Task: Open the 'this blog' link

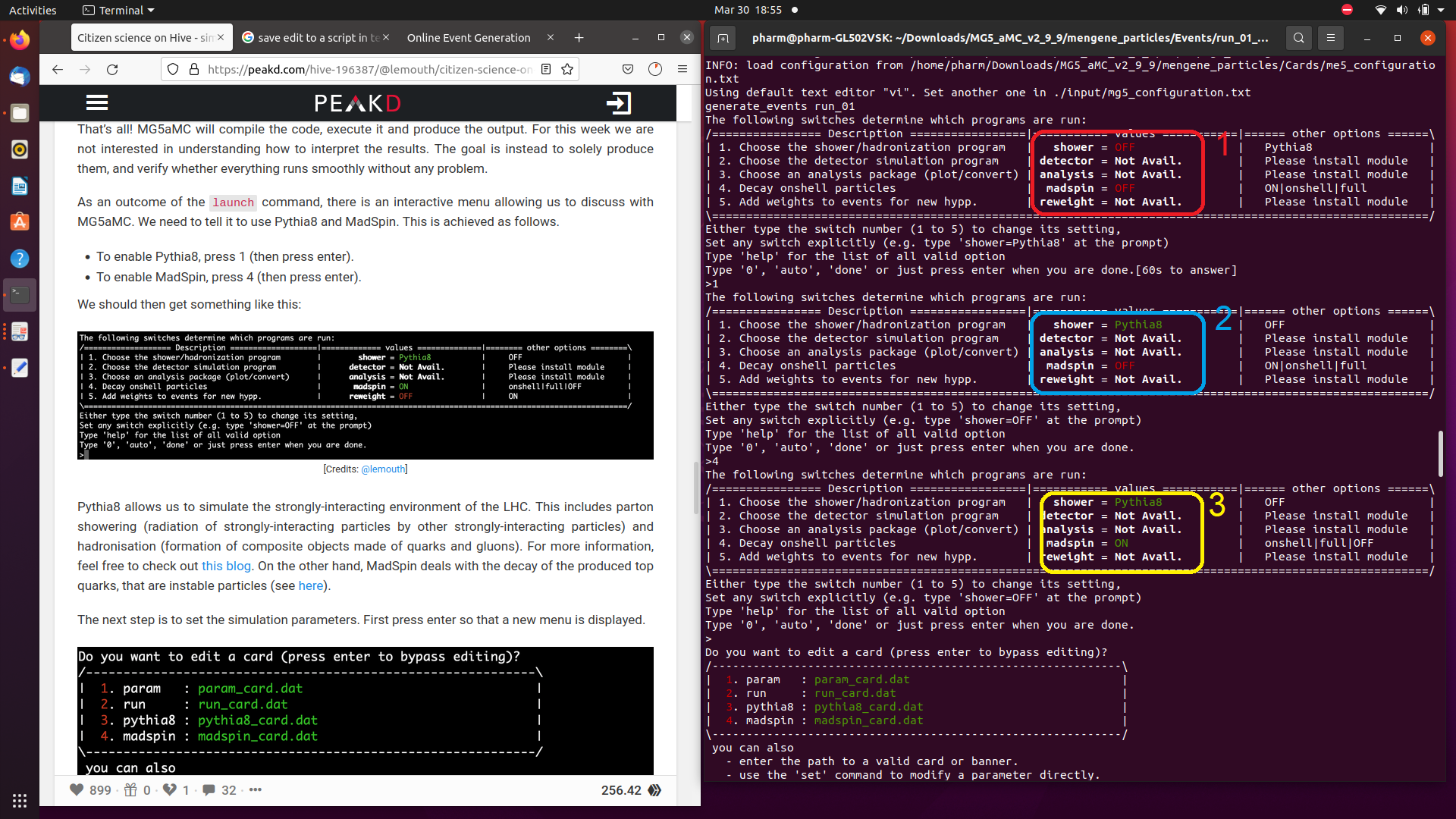Action: [226, 566]
